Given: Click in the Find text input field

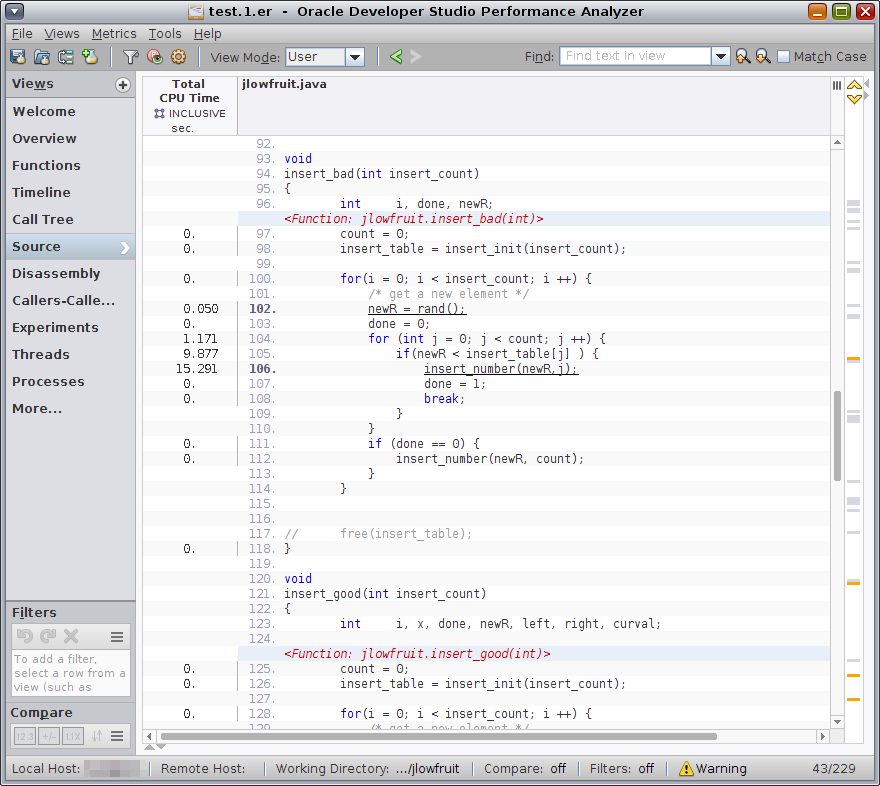Looking at the screenshot, I should [635, 57].
